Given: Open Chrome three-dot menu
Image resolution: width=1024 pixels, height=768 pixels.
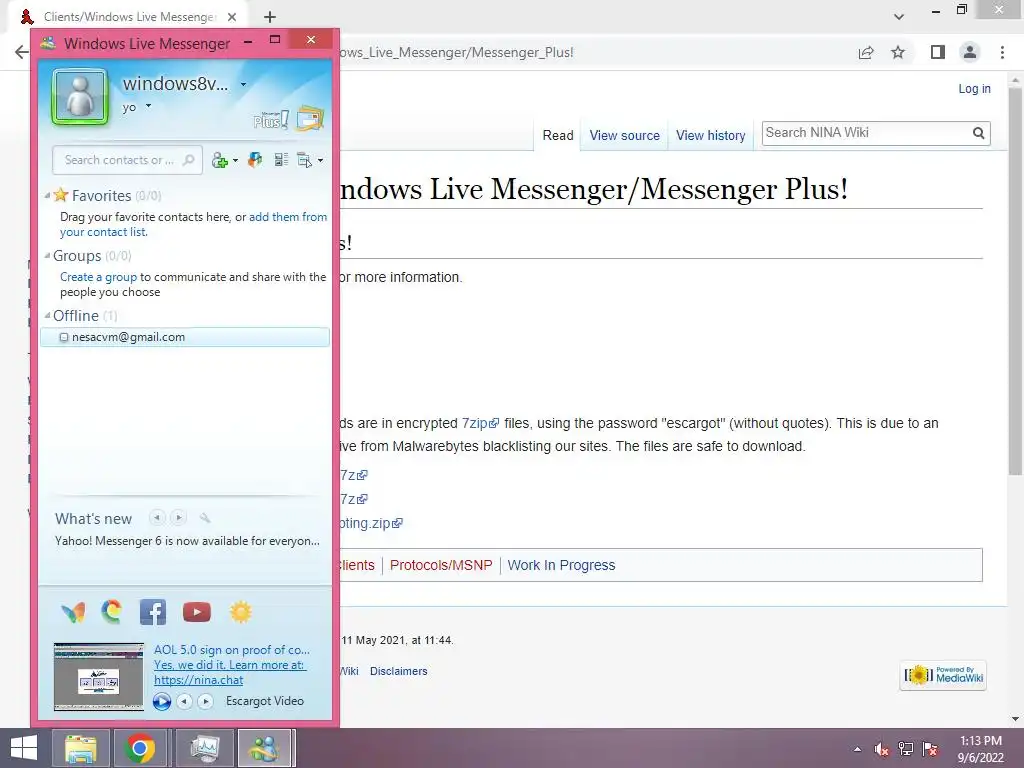Looking at the screenshot, I should point(1002,52).
